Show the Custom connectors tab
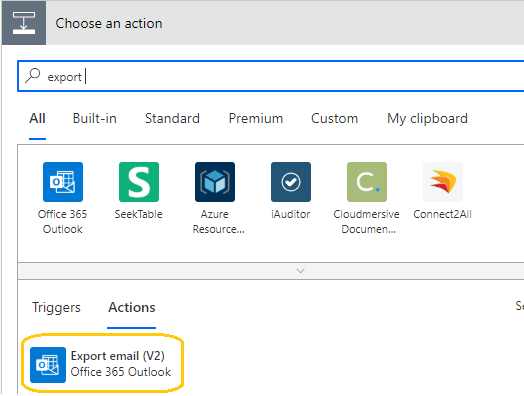524x396 pixels. click(335, 119)
